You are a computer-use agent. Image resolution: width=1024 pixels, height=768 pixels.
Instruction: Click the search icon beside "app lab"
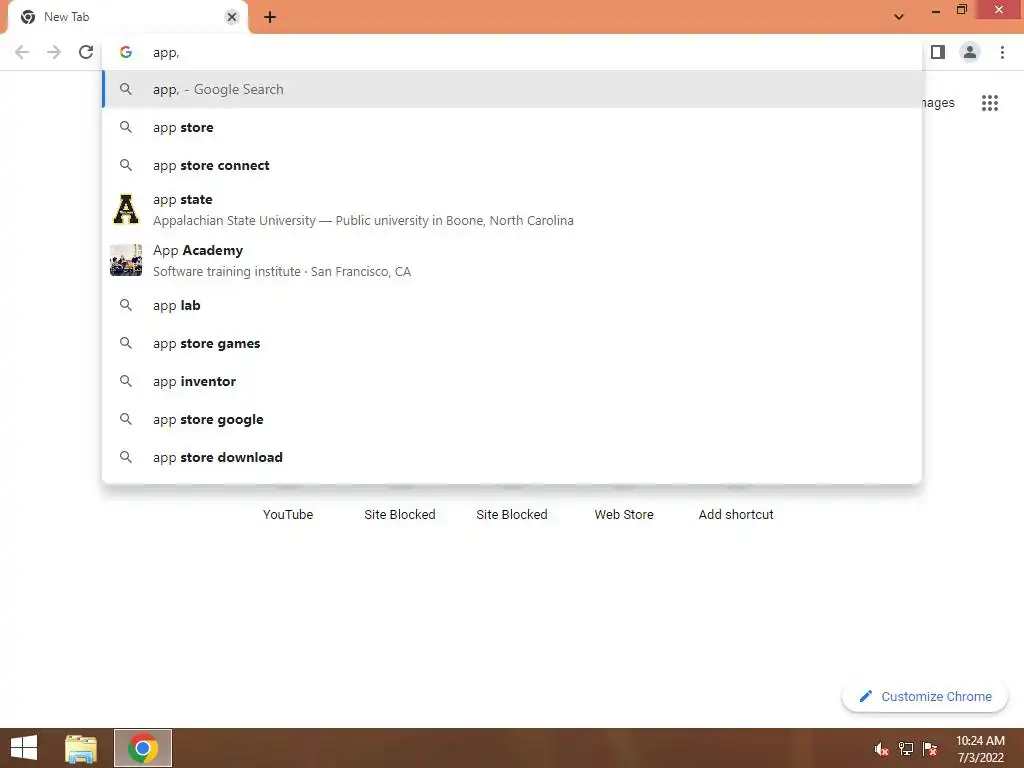tap(126, 305)
